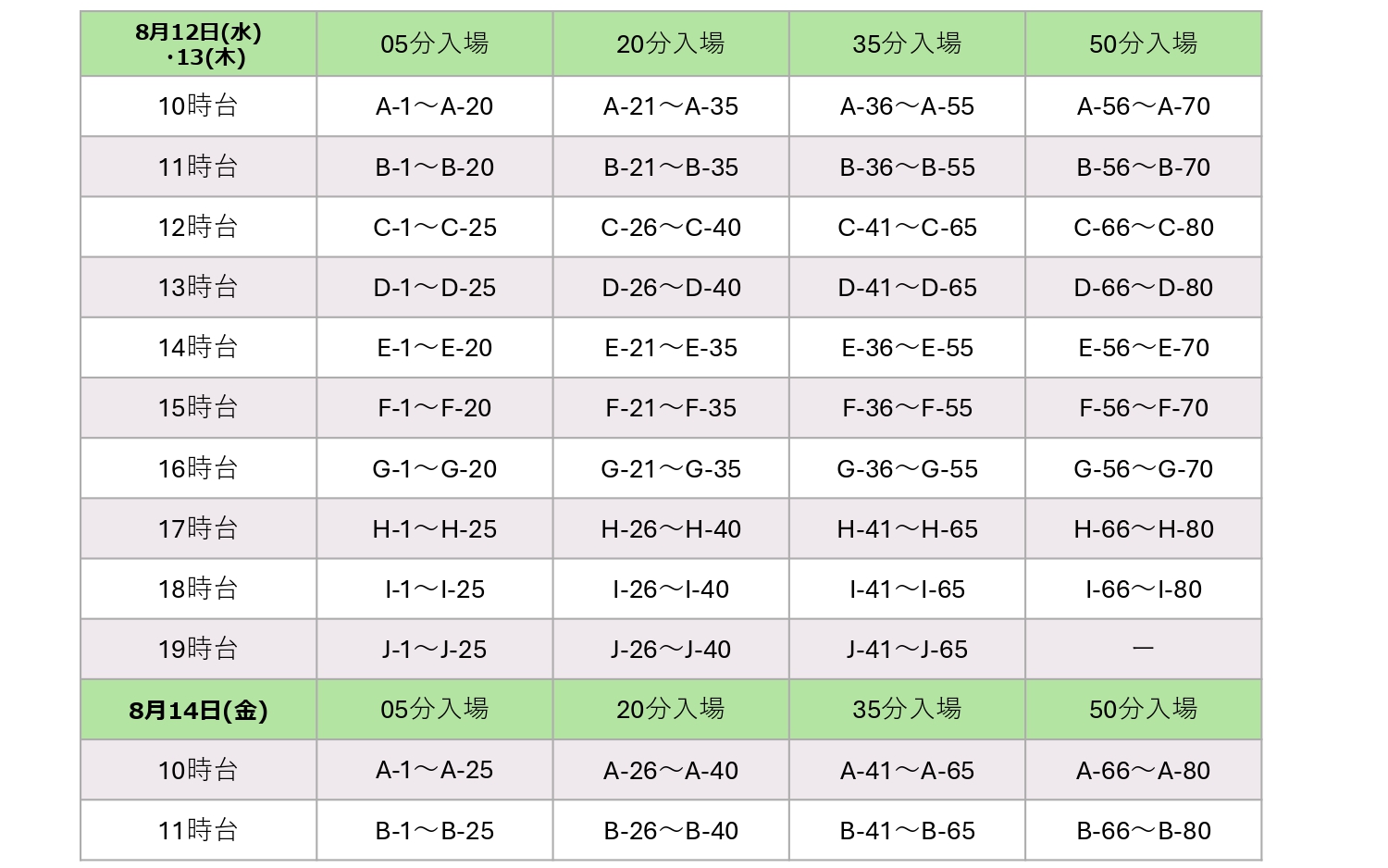The height and width of the screenshot is (868, 1388).
Task: Click the 14時台 row label
Action: (198, 347)
